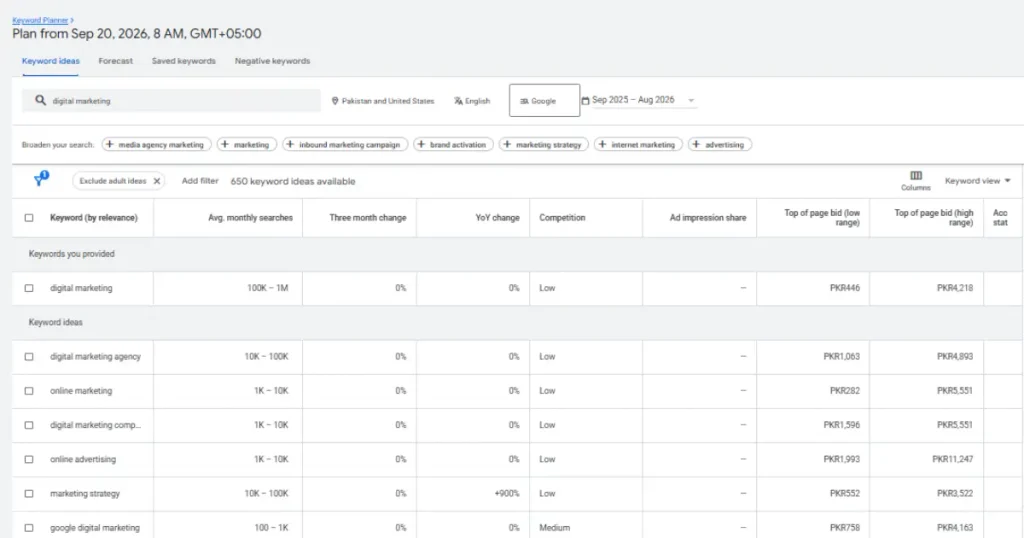The width and height of the screenshot is (1024, 538).
Task: Sort by Ad impression share header
Action: point(707,217)
